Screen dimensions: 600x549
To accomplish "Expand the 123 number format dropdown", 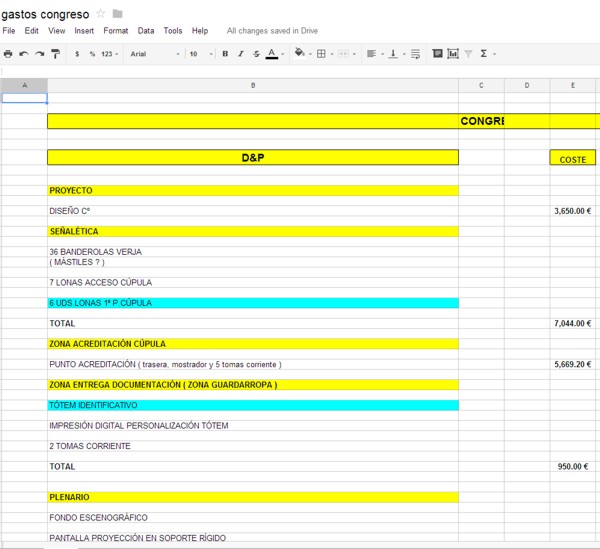I will (x=107, y=53).
